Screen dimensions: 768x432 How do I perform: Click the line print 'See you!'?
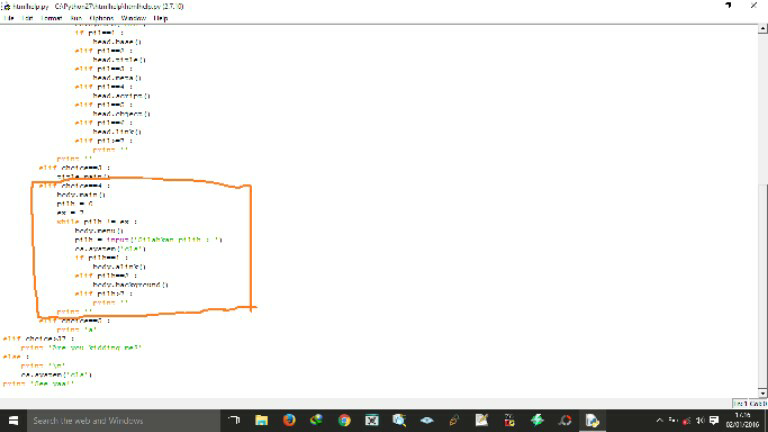(x=39, y=384)
